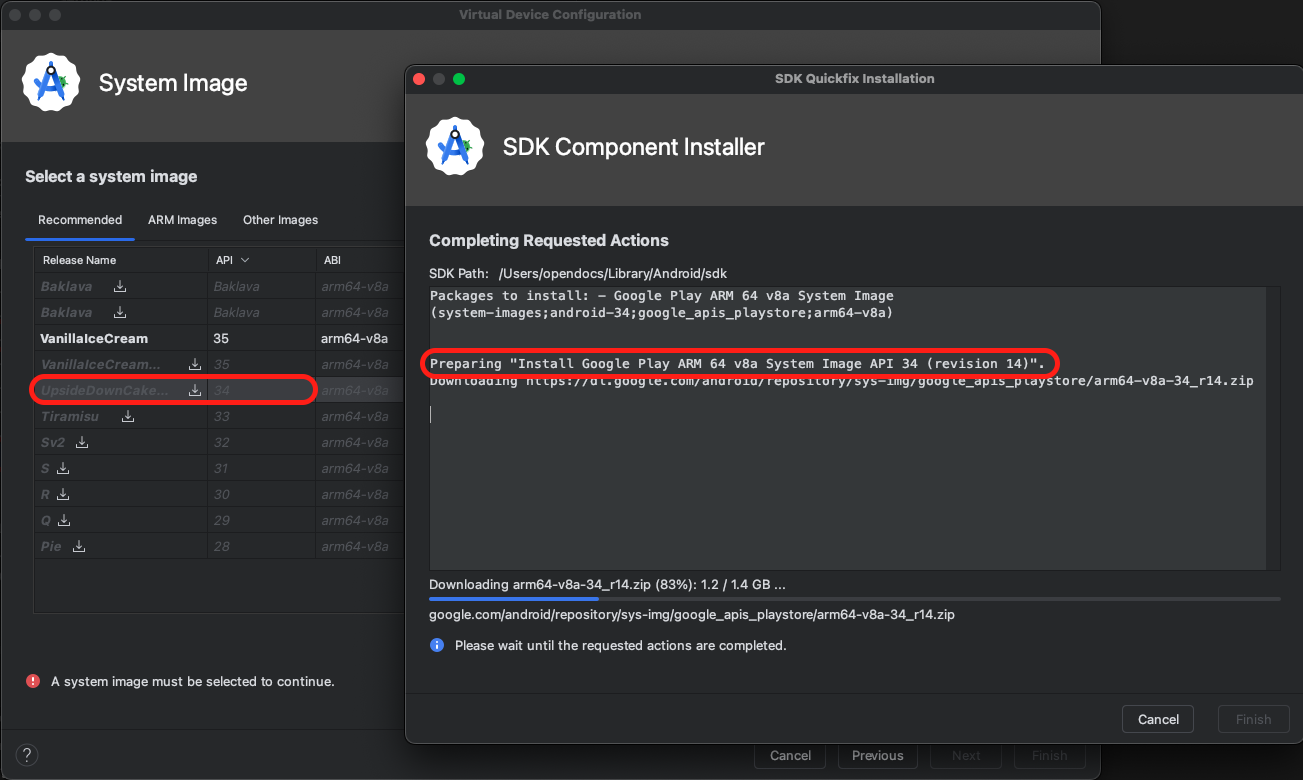Download the Tiramisu system image
This screenshot has width=1303, height=780.
(x=128, y=416)
